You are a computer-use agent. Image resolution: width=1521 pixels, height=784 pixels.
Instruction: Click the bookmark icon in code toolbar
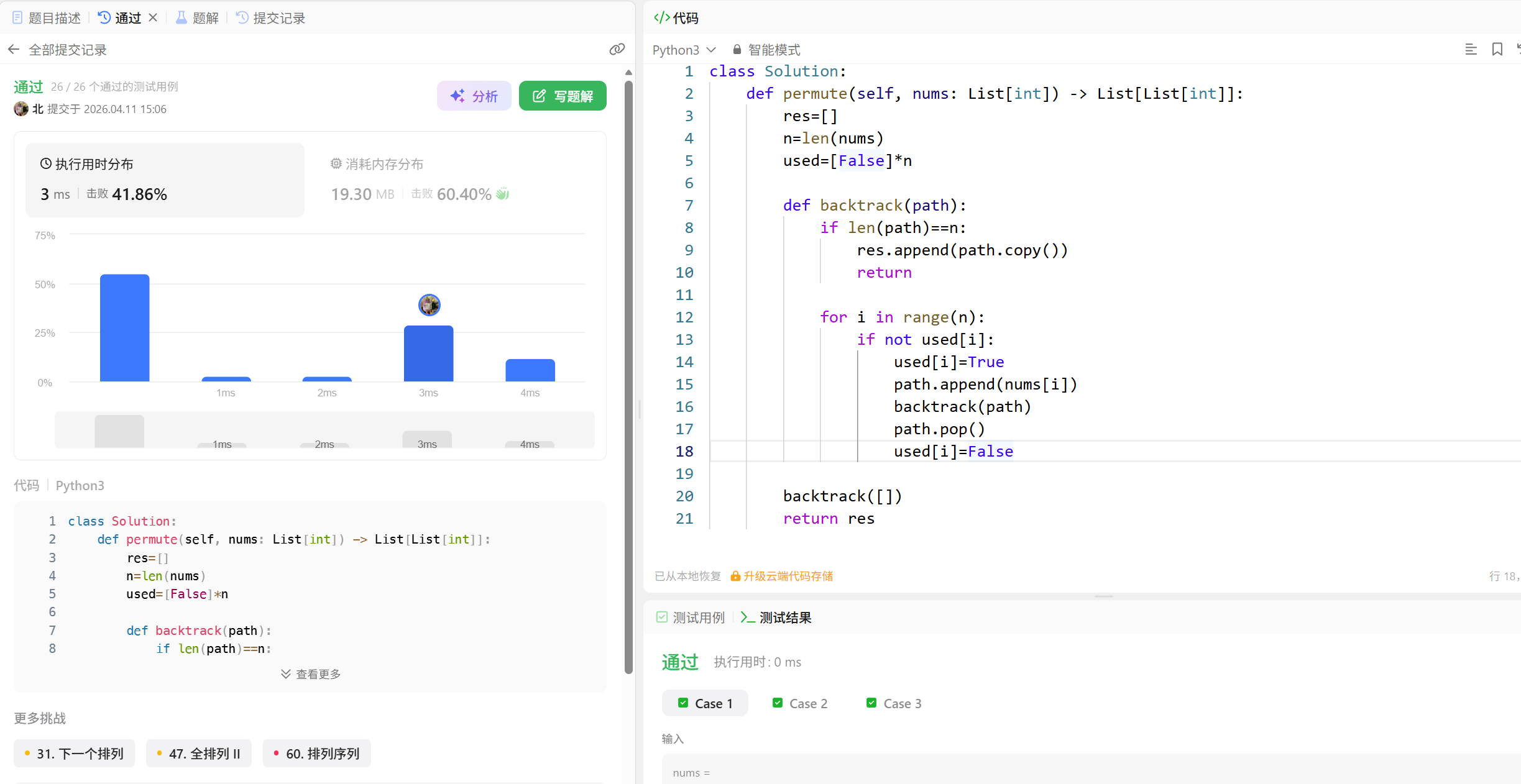1497,50
